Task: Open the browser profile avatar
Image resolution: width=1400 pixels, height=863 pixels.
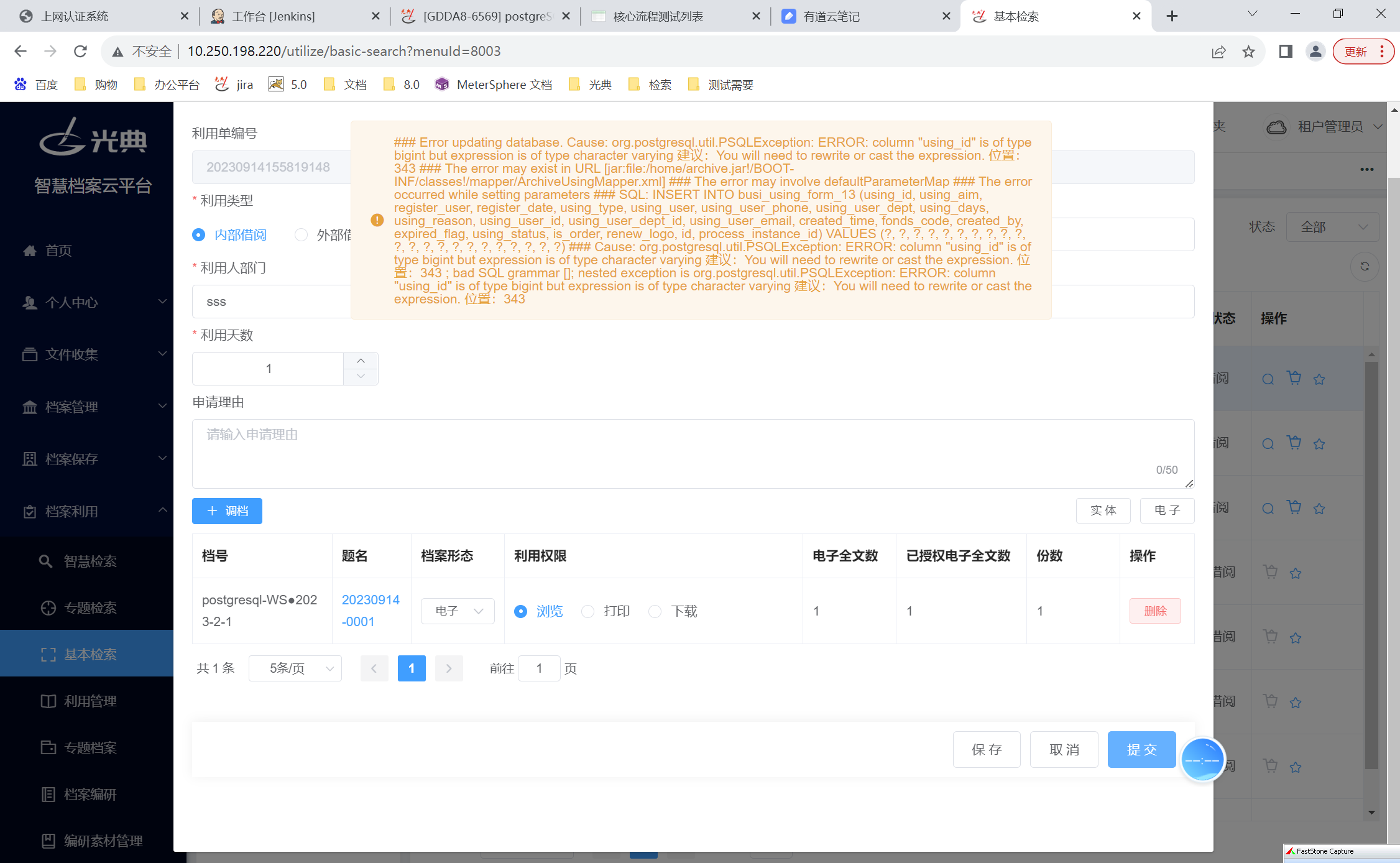Action: tap(1315, 52)
